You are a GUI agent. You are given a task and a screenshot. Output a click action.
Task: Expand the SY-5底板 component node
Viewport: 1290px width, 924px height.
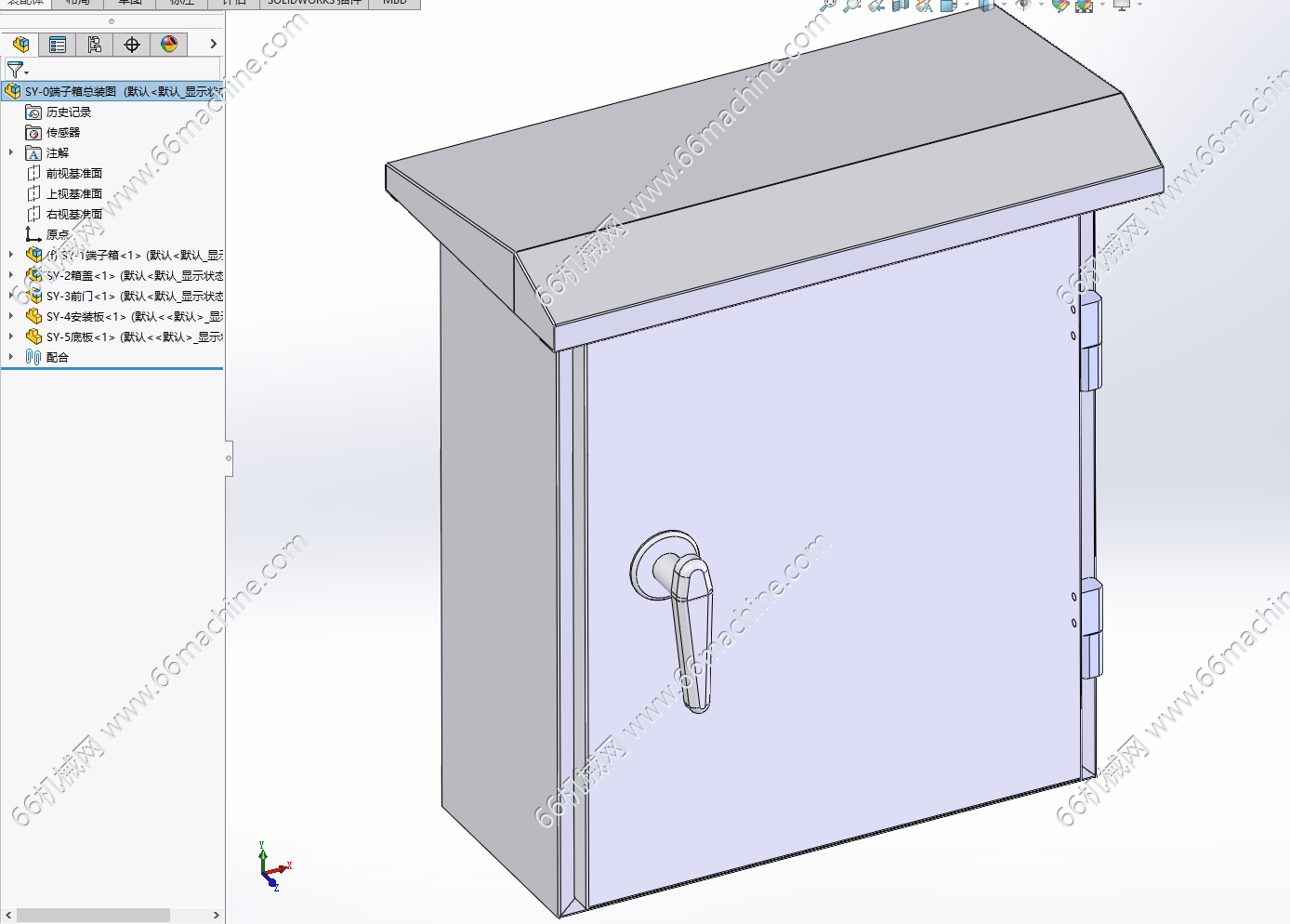[x=11, y=337]
